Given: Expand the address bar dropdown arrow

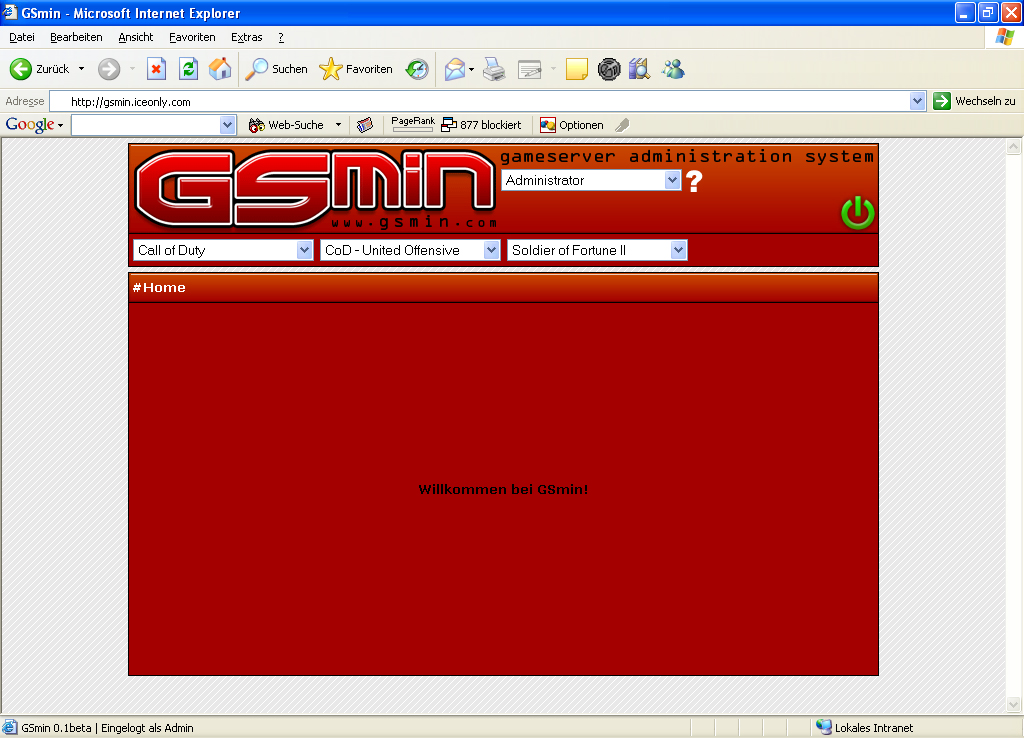Looking at the screenshot, I should click(x=918, y=101).
